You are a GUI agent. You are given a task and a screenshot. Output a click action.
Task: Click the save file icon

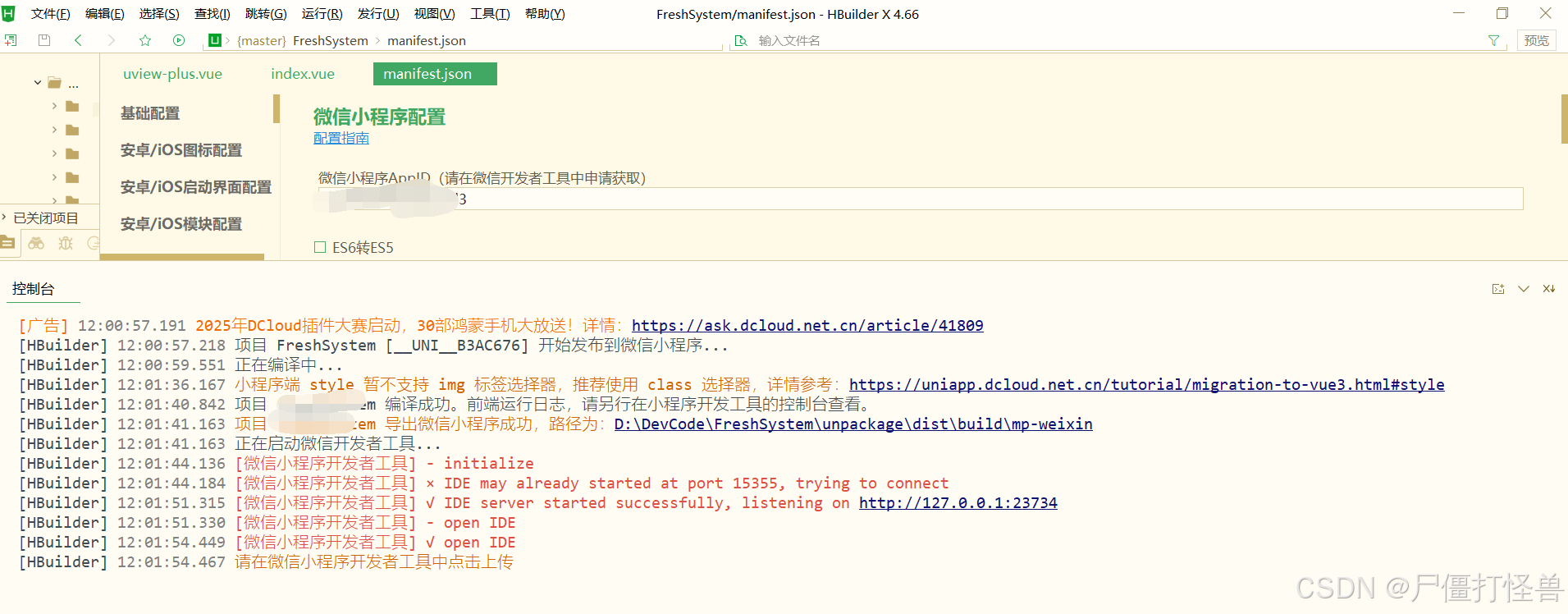pos(44,40)
